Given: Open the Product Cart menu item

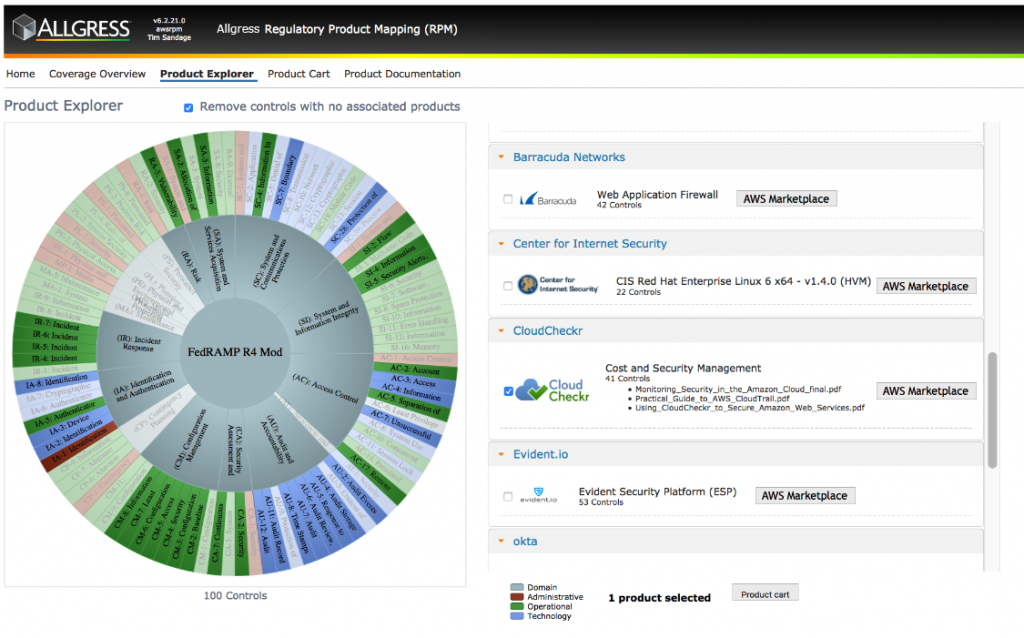Looking at the screenshot, I should point(298,74).
